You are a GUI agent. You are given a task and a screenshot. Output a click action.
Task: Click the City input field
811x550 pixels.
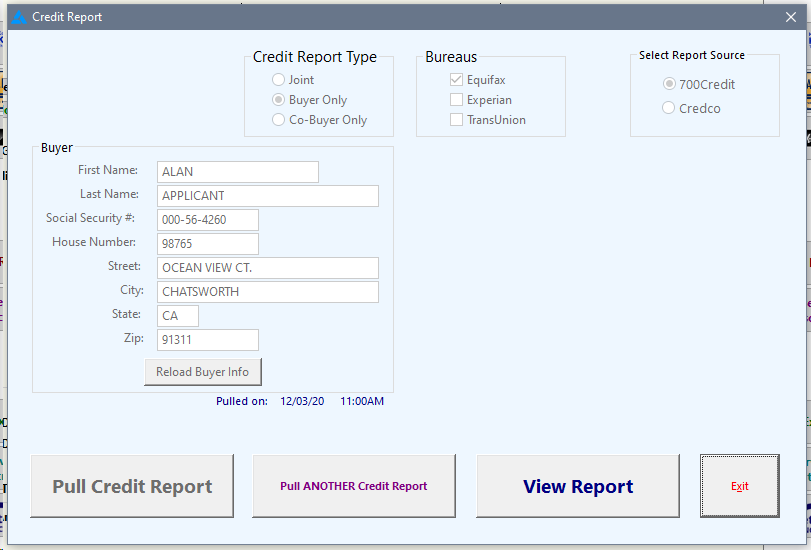[x=267, y=292]
